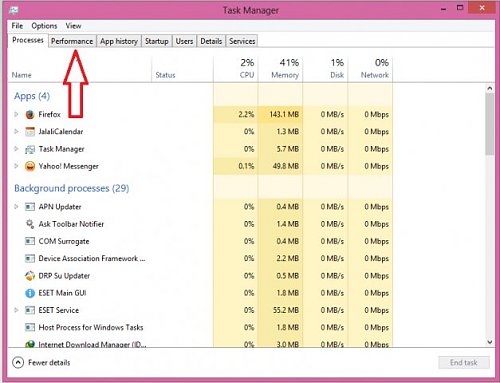Image resolution: width=500 pixels, height=383 pixels.
Task: Click the JalaliCalendar icon
Action: point(30,132)
